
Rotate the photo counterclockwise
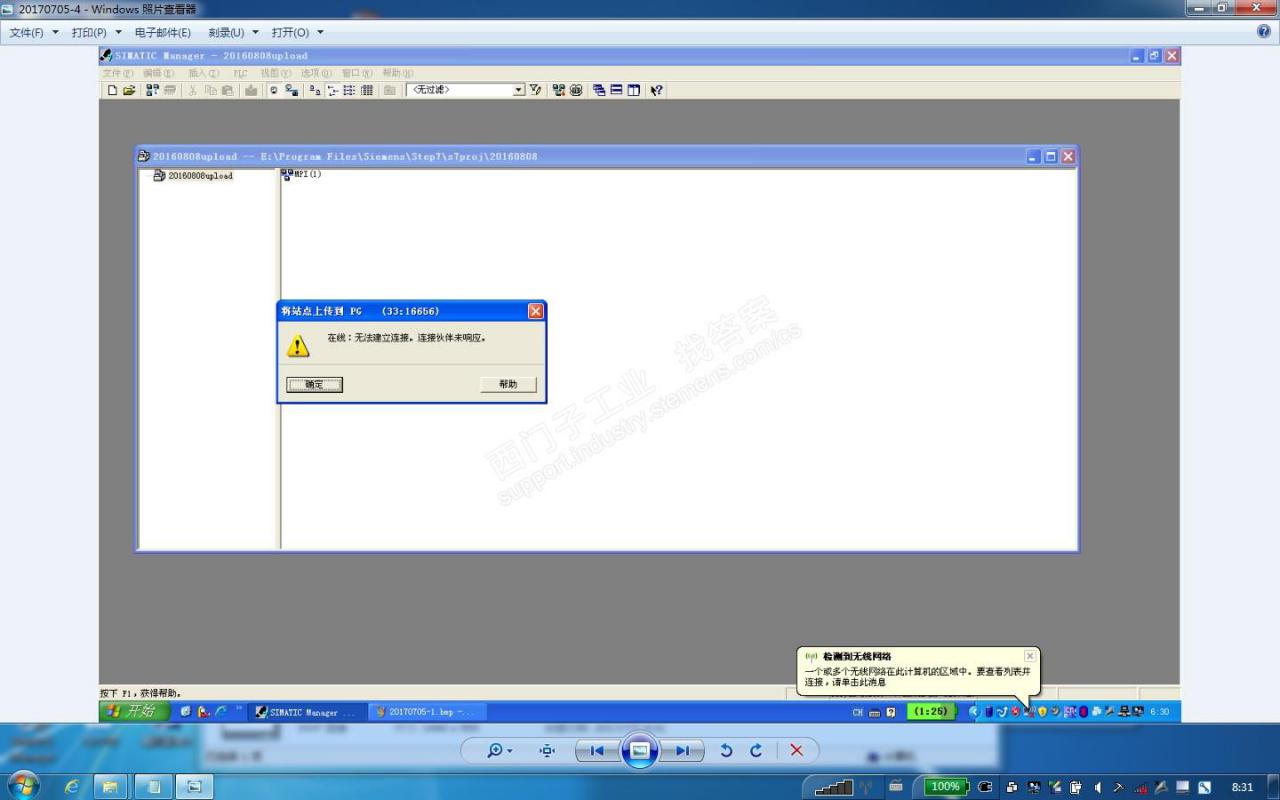(x=727, y=750)
